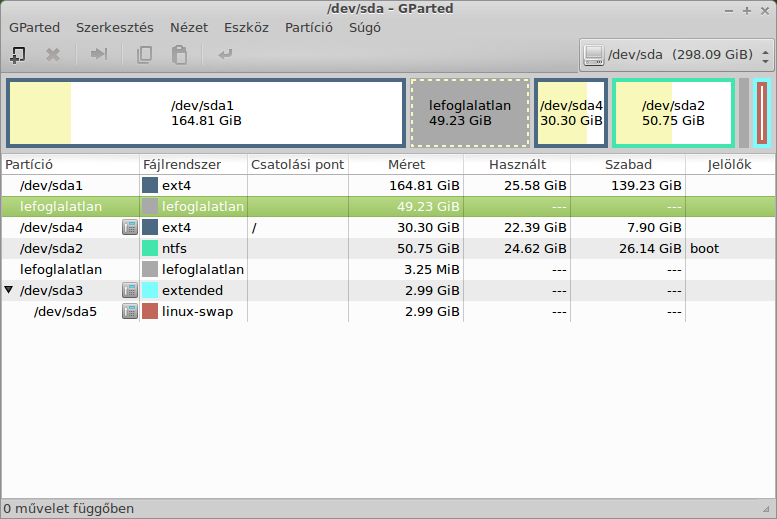Image resolution: width=777 pixels, height=519 pixels.
Task: Click the delete partition toolbar icon
Action: point(53,55)
